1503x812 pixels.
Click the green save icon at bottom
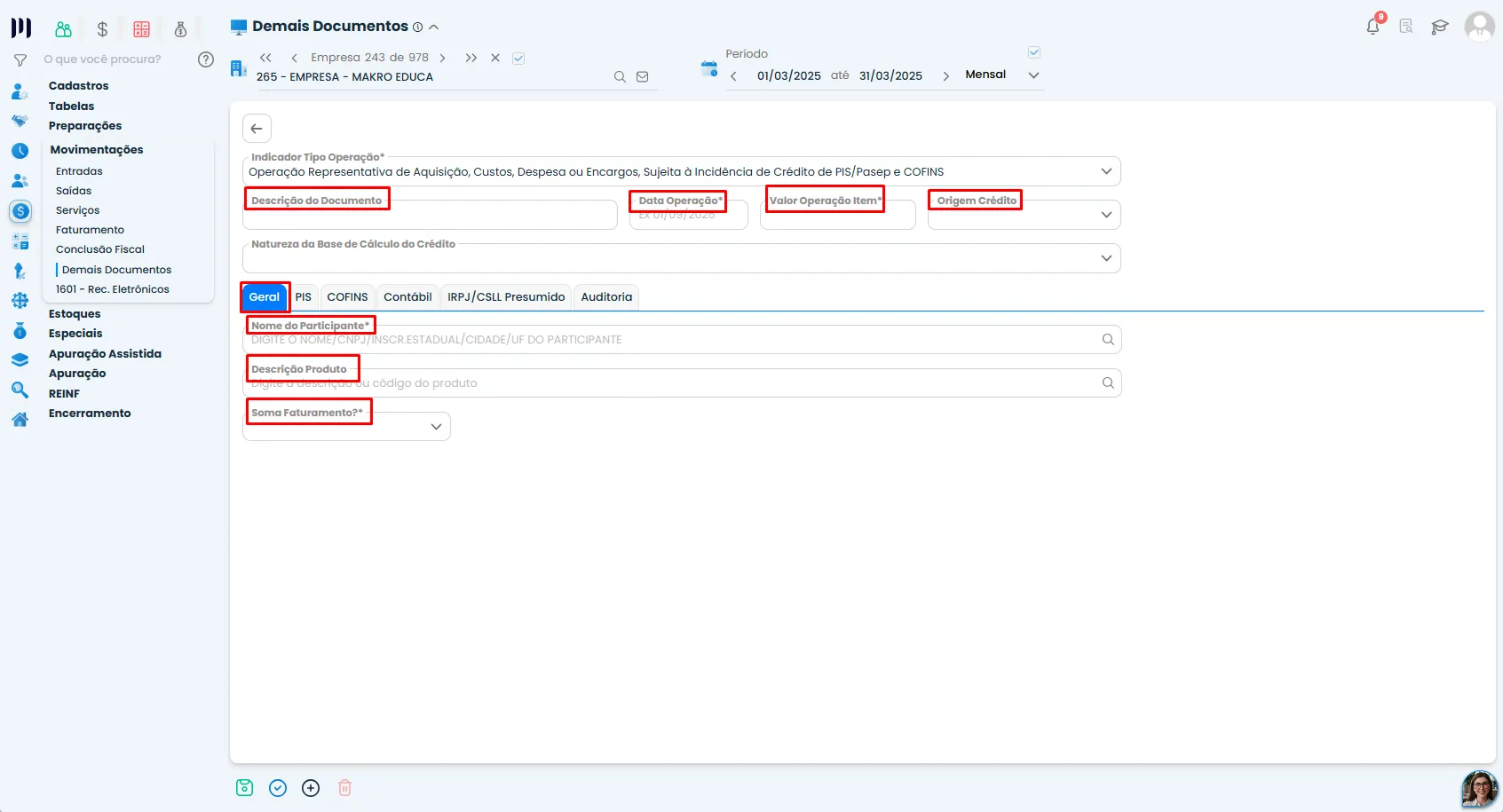245,787
